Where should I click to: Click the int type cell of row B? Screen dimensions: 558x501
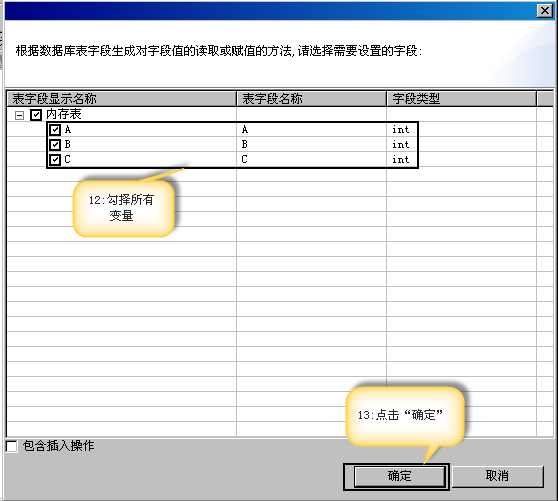point(401,144)
